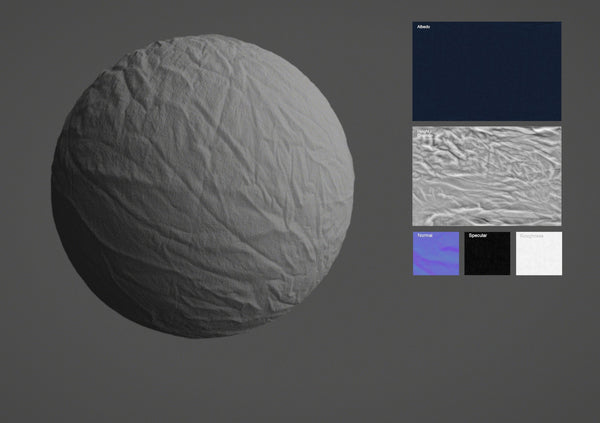Click the bottom-right corner of displacement map
Viewport: 600px width, 423px height.
(x=558, y=222)
